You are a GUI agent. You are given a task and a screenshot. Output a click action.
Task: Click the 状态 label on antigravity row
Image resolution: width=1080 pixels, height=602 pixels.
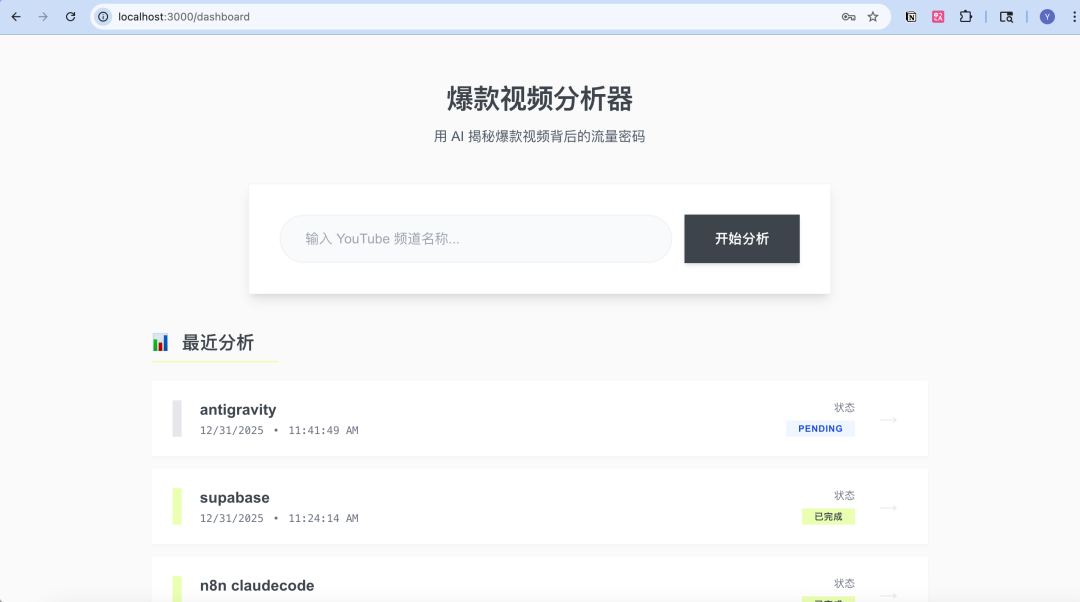coord(844,408)
